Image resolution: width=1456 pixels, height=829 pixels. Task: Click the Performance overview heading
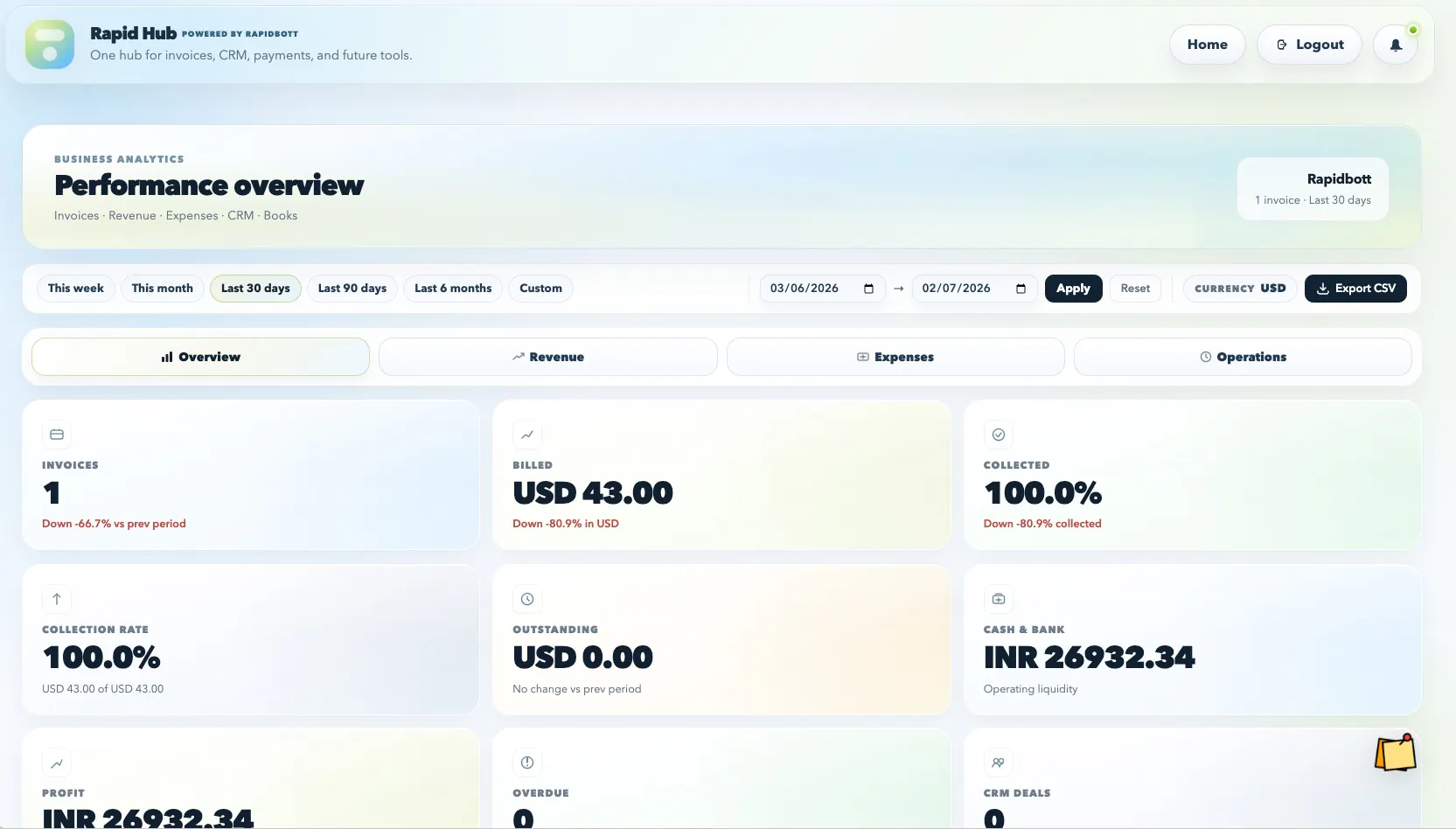(209, 185)
